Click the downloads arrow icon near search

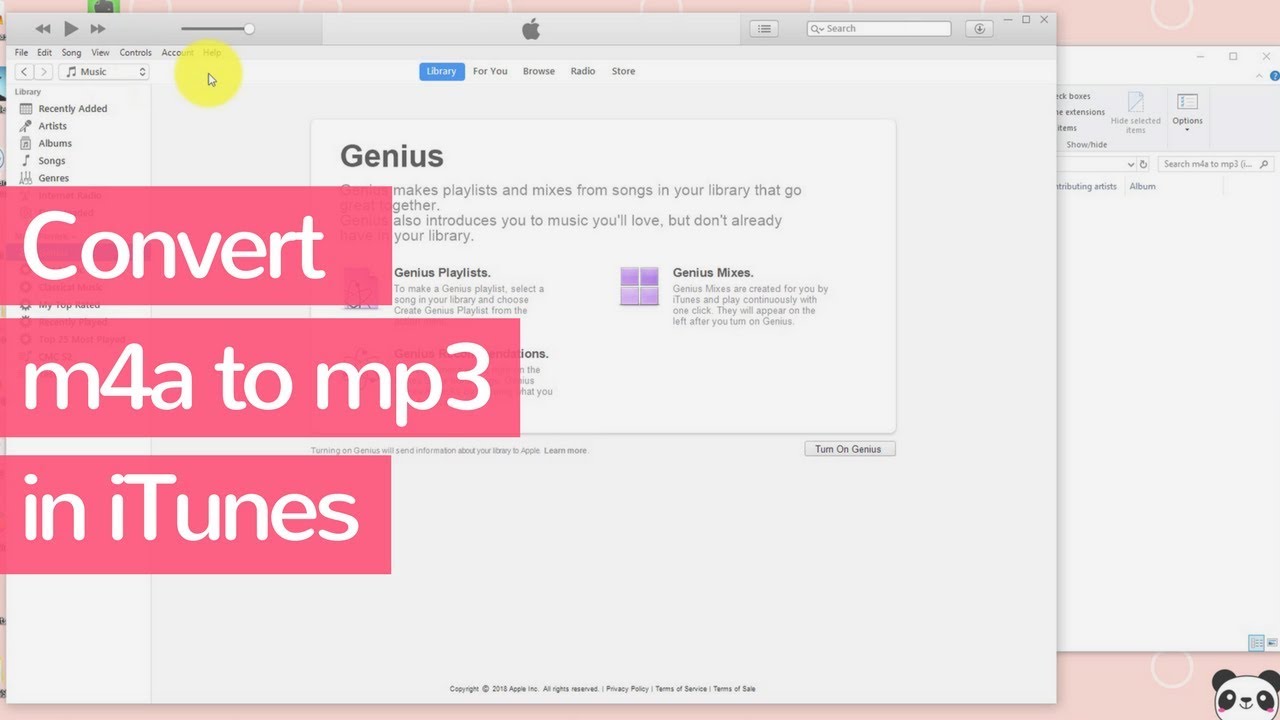coord(981,29)
